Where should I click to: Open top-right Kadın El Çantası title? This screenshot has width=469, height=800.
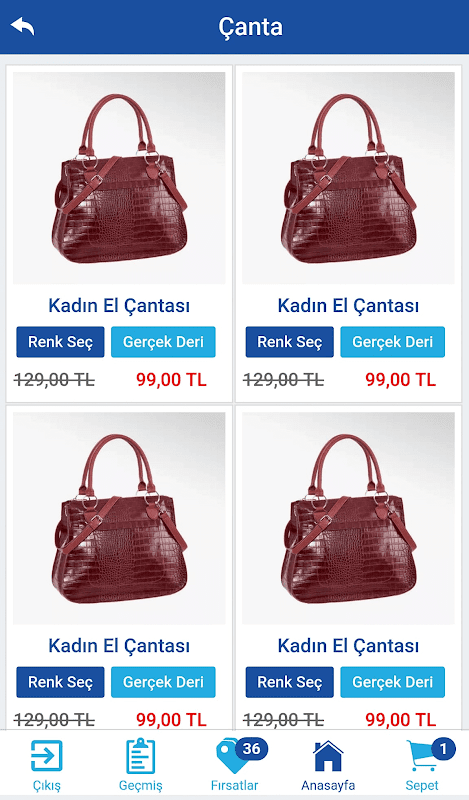pyautogui.click(x=348, y=306)
